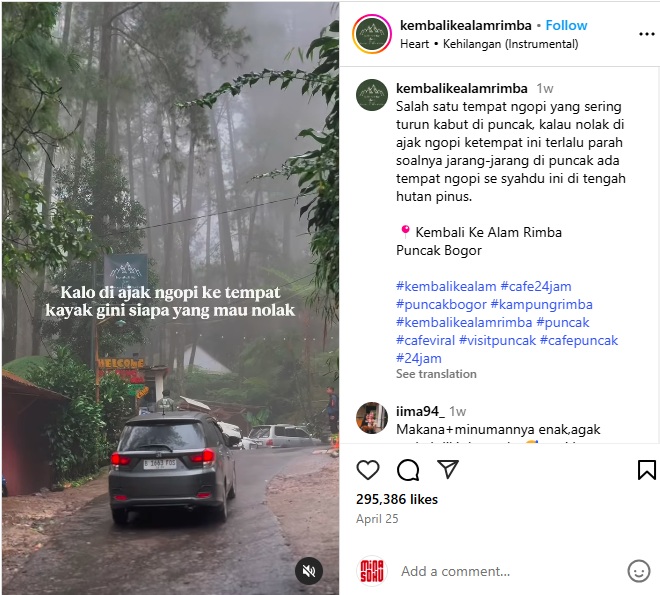Click the kembalikealamrimba story ring avatar in the header

tap(372, 34)
